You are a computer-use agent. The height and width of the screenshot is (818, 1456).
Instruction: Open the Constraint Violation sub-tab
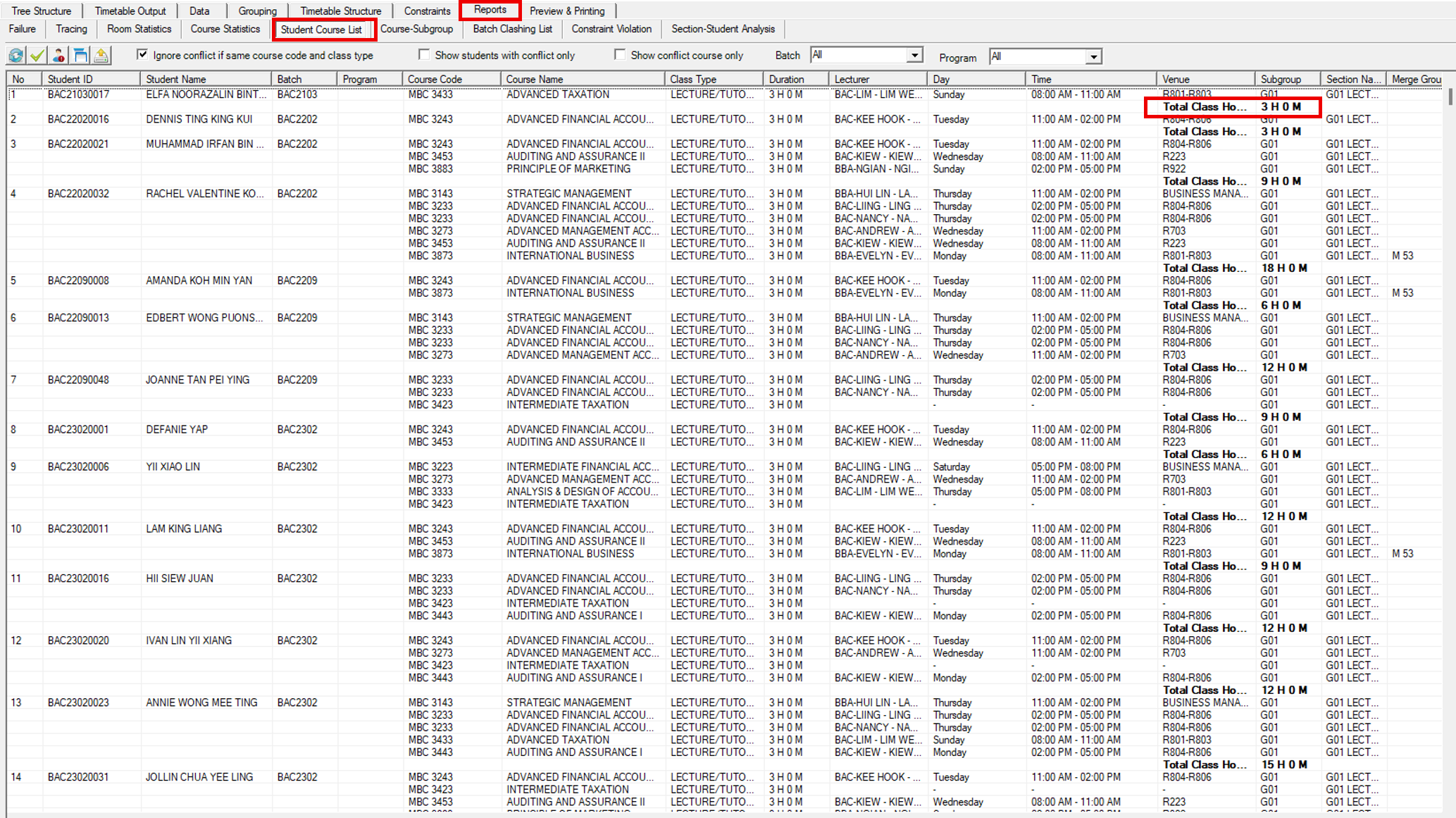pyautogui.click(x=611, y=29)
